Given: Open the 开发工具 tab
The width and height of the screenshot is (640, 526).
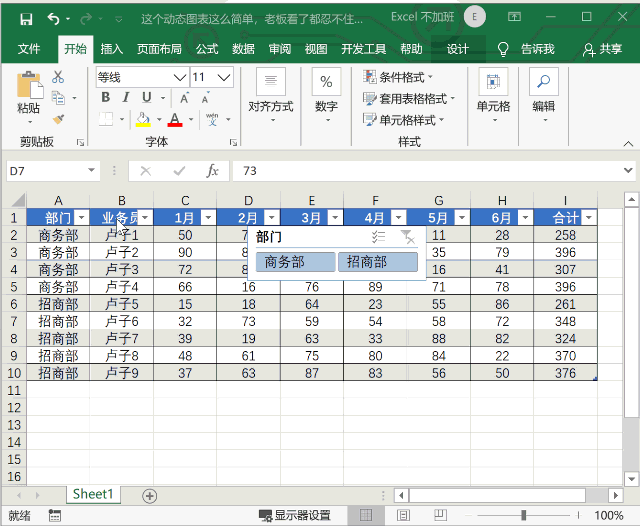Looking at the screenshot, I should click(364, 49).
